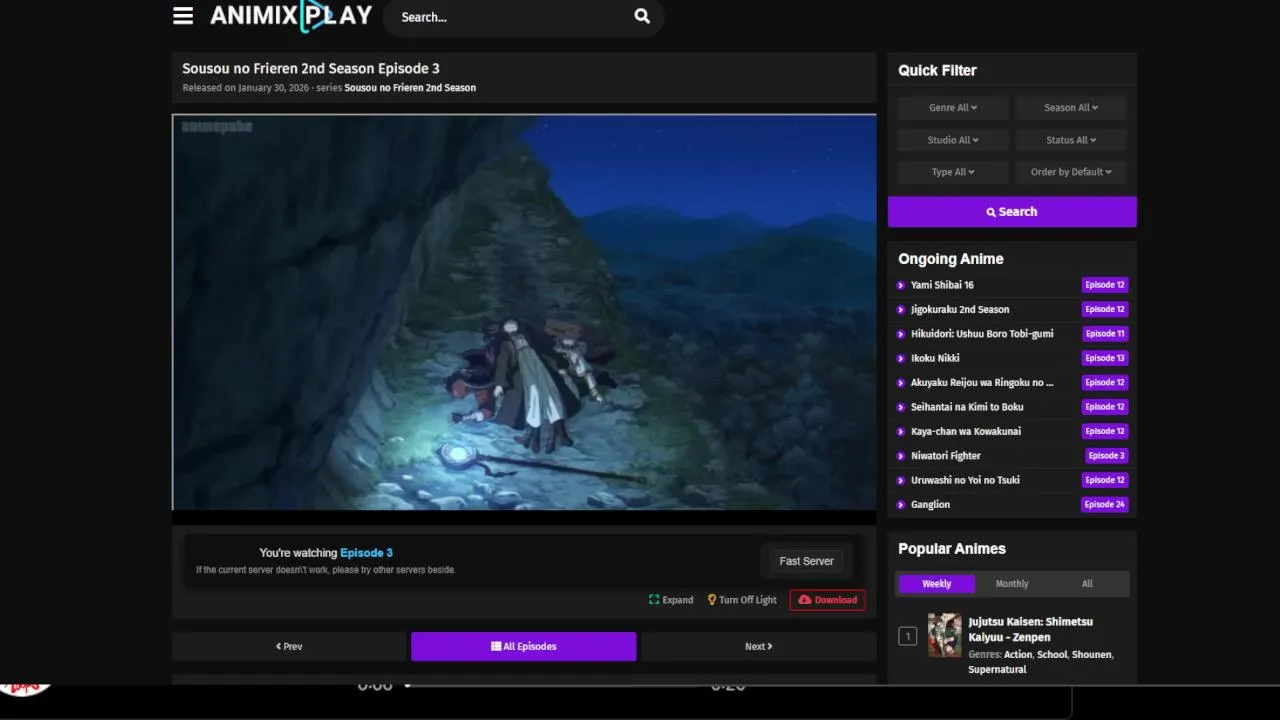Click the Episode 3 link under player
Viewport: 1280px width, 720px height.
click(366, 553)
